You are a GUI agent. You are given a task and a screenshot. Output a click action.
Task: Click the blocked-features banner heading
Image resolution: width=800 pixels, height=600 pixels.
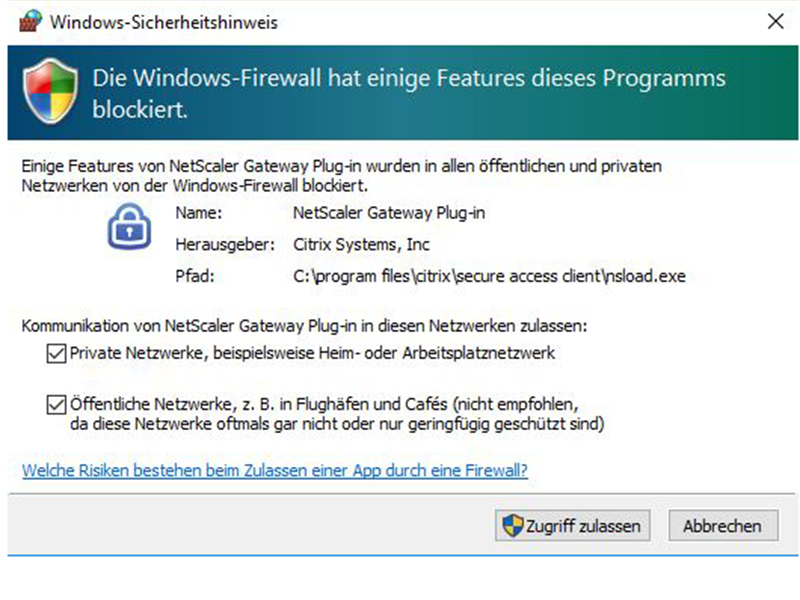[x=409, y=94]
